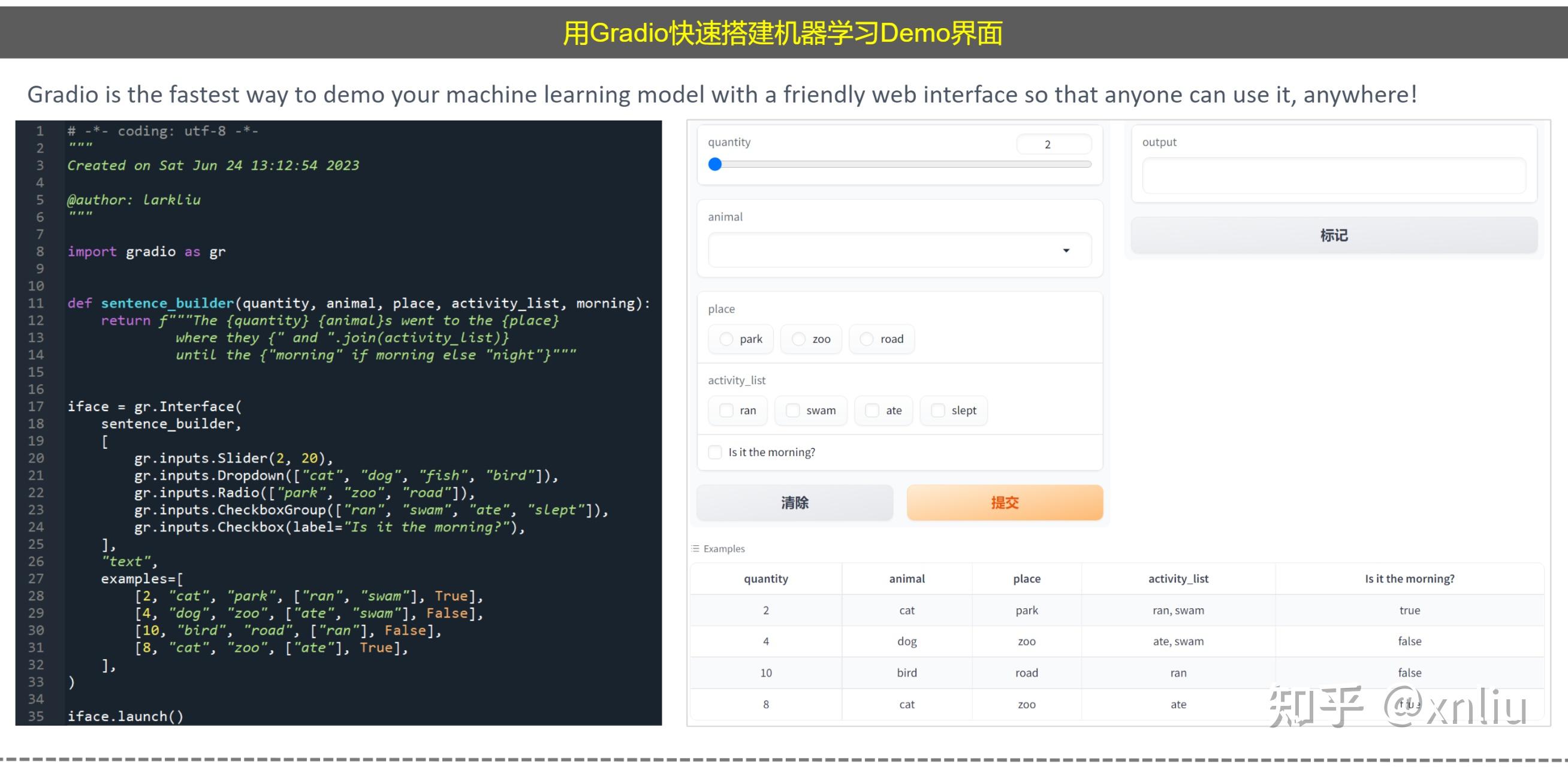Check the swam activity checkbox
1568x770 pixels.
click(x=792, y=410)
